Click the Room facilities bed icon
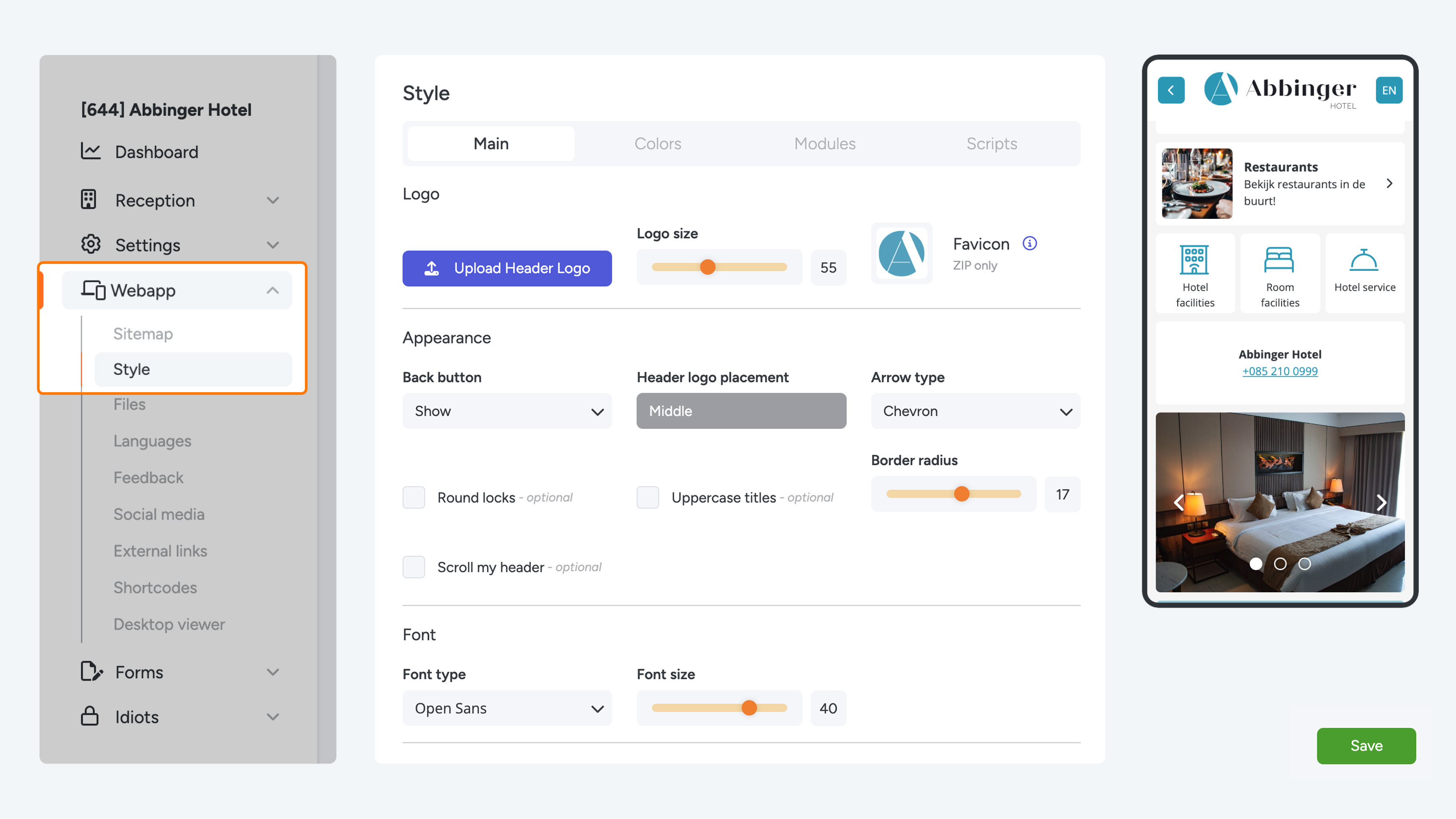 pos(1279,260)
